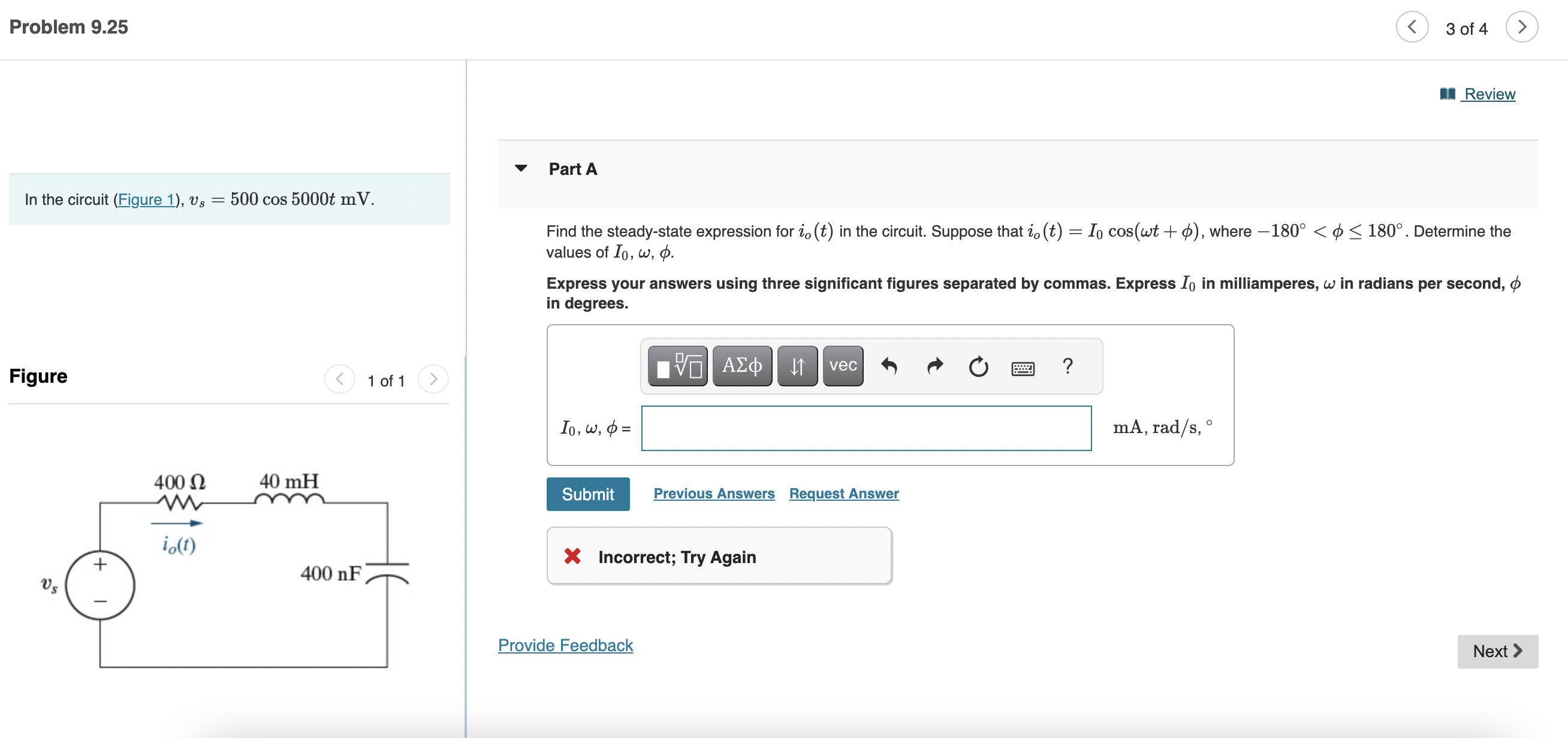Click the question mark help icon
Image resolution: width=1568 pixels, height=738 pixels.
pyautogui.click(x=1067, y=366)
